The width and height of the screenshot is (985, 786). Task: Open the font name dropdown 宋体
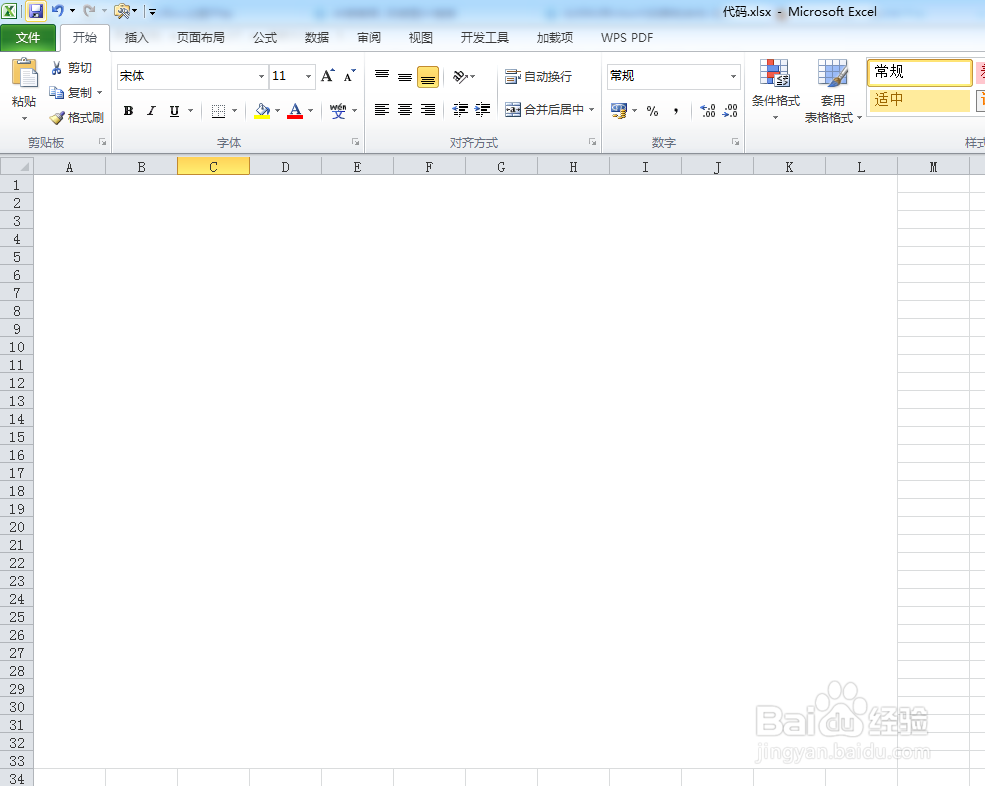pyautogui.click(x=261, y=76)
